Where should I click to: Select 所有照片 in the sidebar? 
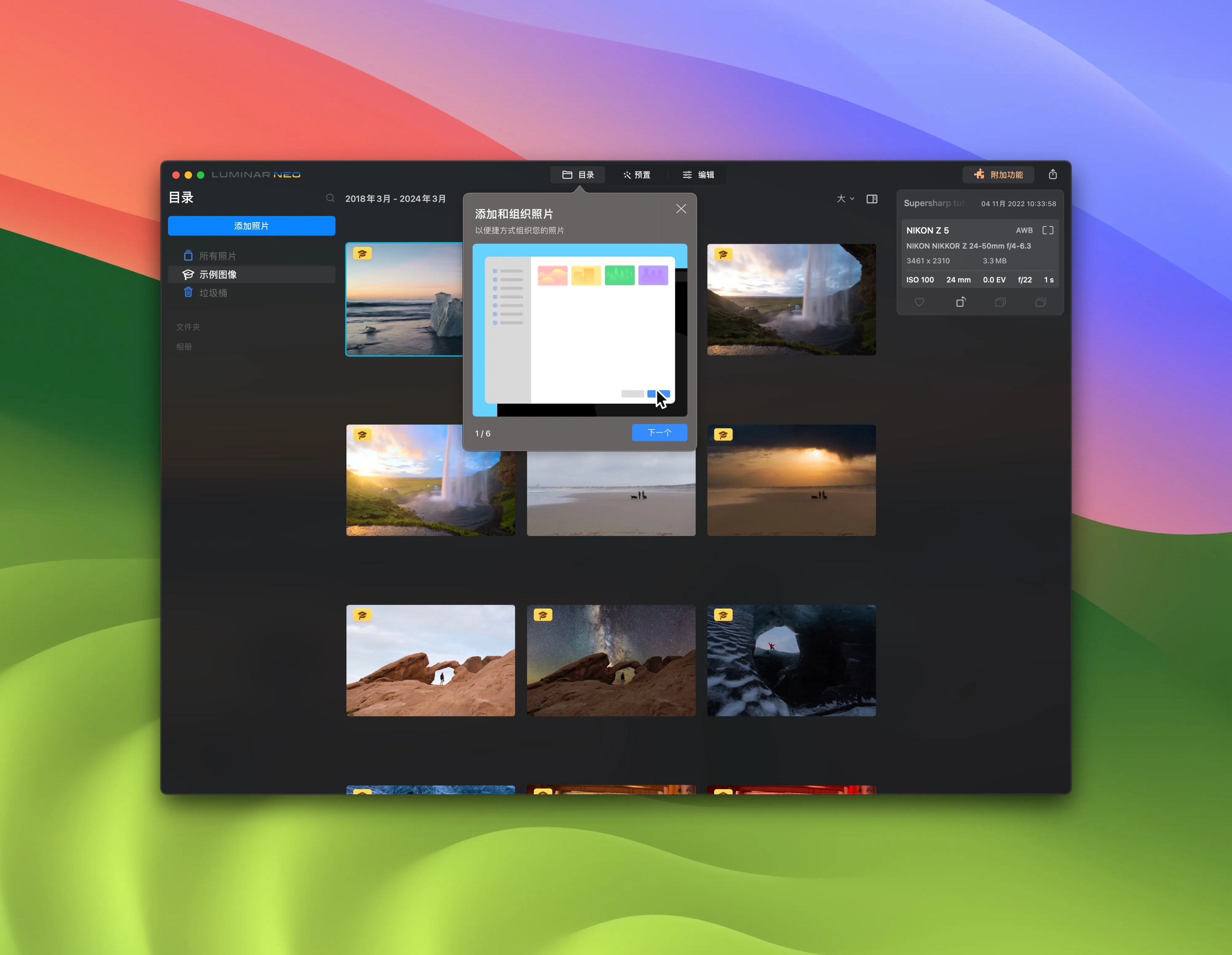pos(217,256)
